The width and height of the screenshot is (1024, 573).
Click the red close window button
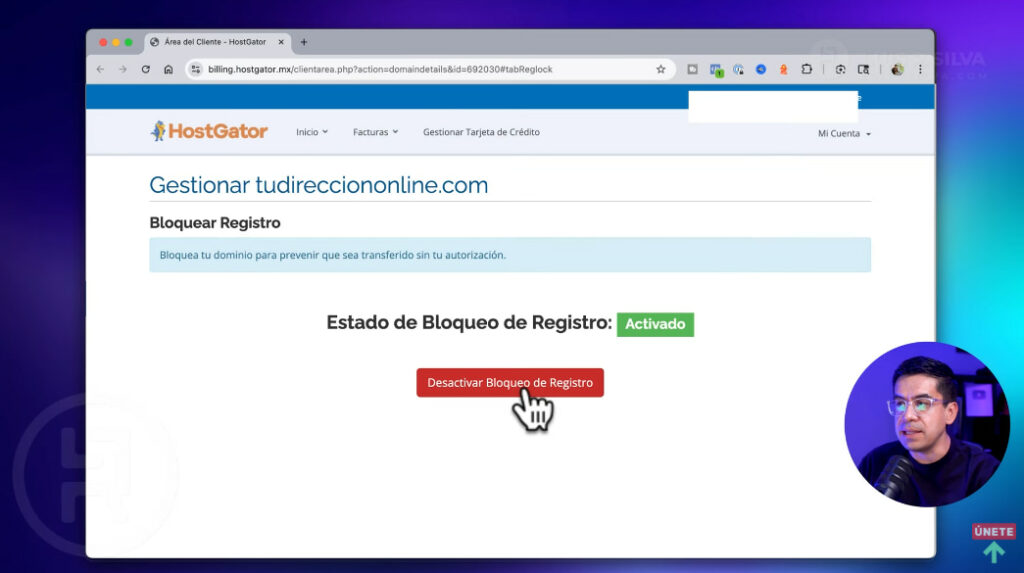pyautogui.click(x=103, y=42)
